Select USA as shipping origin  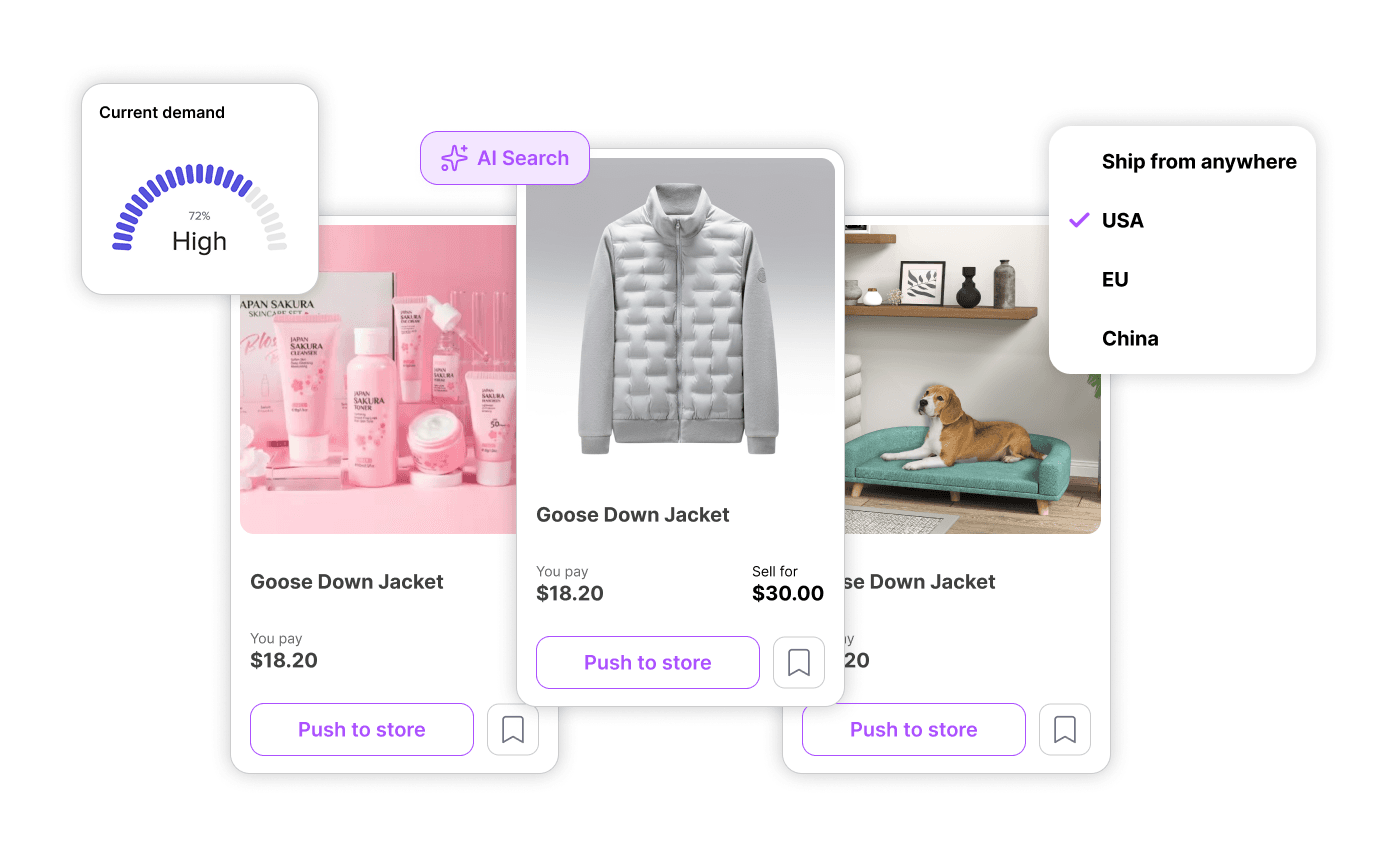[x=1122, y=220]
